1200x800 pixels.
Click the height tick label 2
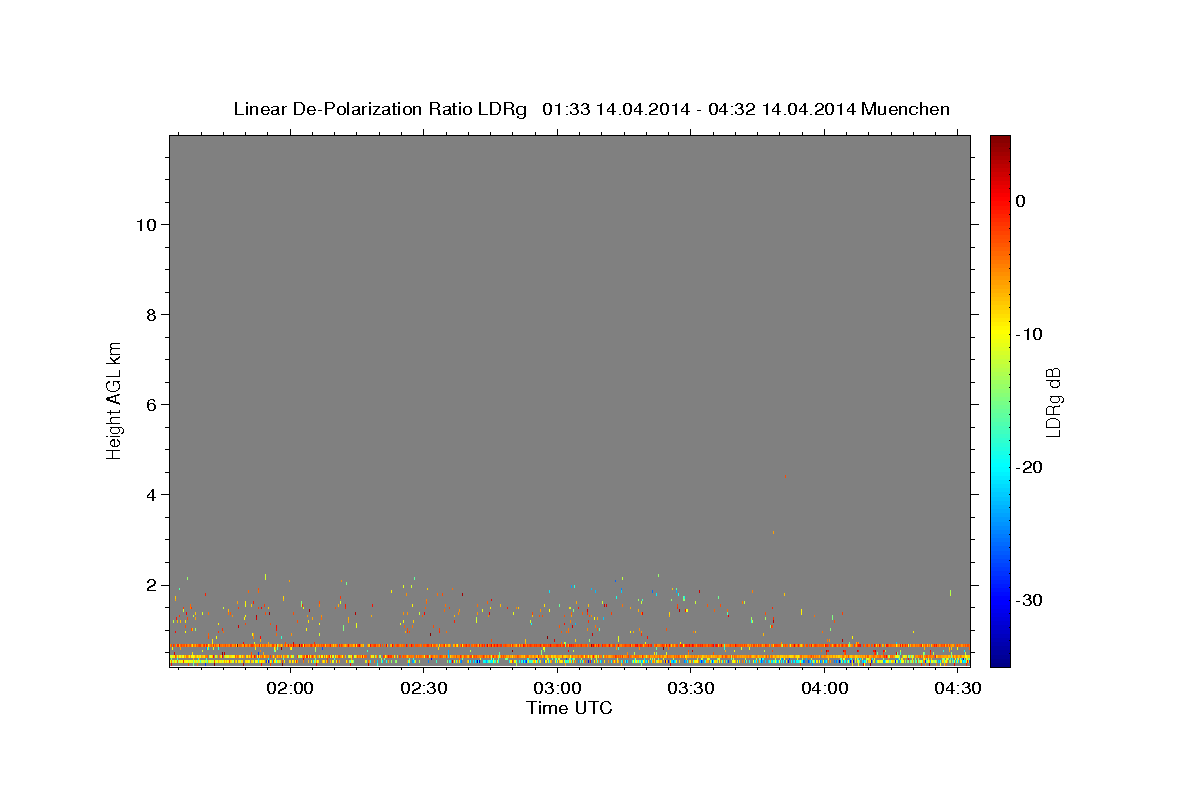pyautogui.click(x=149, y=585)
